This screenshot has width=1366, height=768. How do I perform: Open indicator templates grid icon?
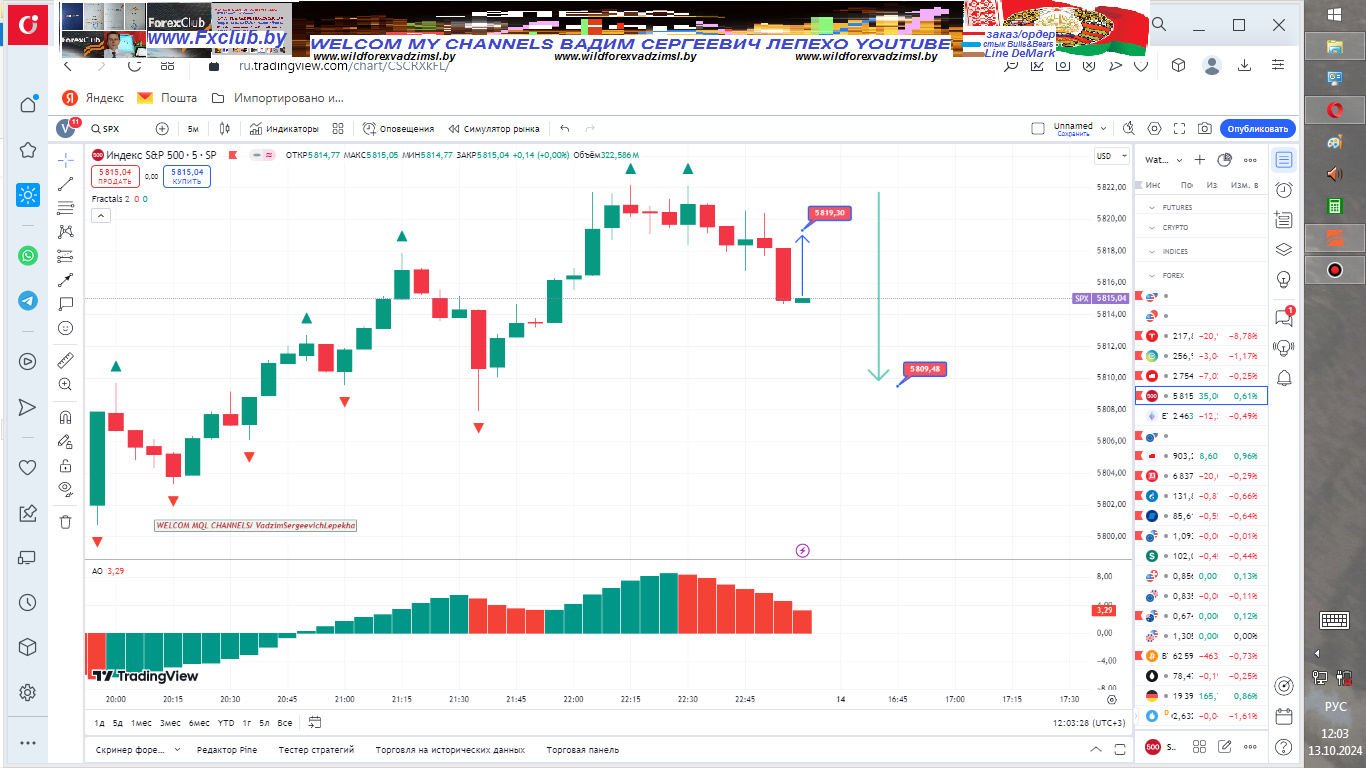coord(338,129)
